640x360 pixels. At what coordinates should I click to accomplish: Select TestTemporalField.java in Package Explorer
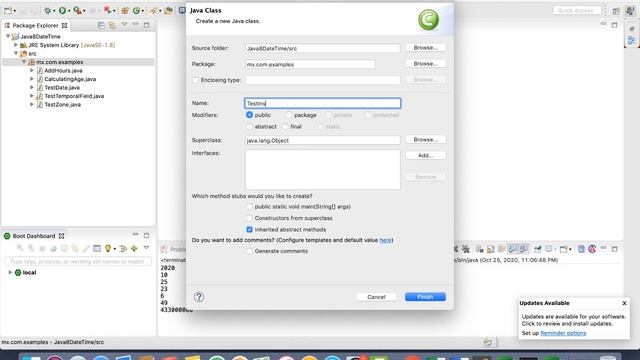[x=74, y=96]
